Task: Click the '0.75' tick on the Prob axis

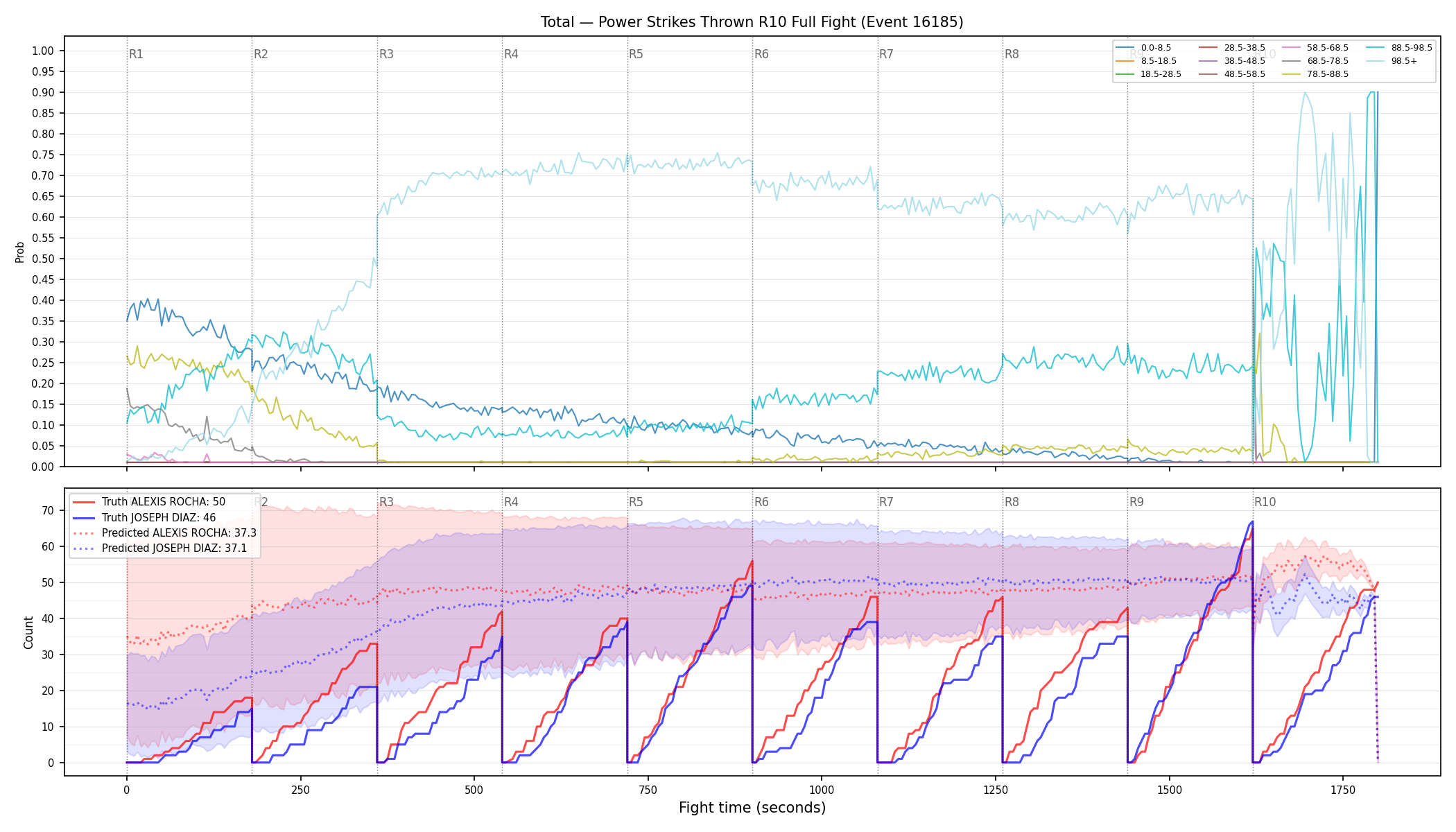Action: [x=43, y=155]
